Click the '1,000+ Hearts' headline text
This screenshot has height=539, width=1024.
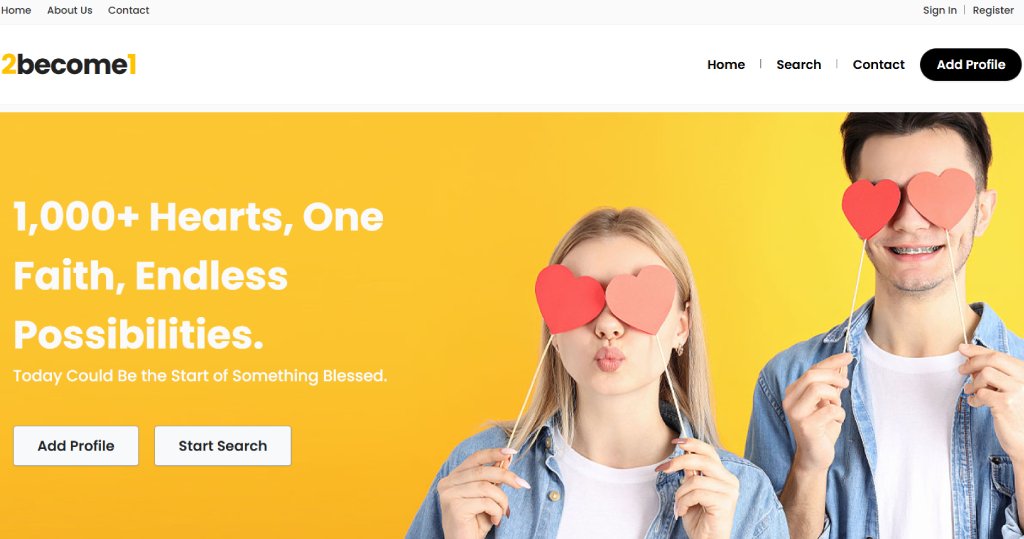(x=199, y=275)
